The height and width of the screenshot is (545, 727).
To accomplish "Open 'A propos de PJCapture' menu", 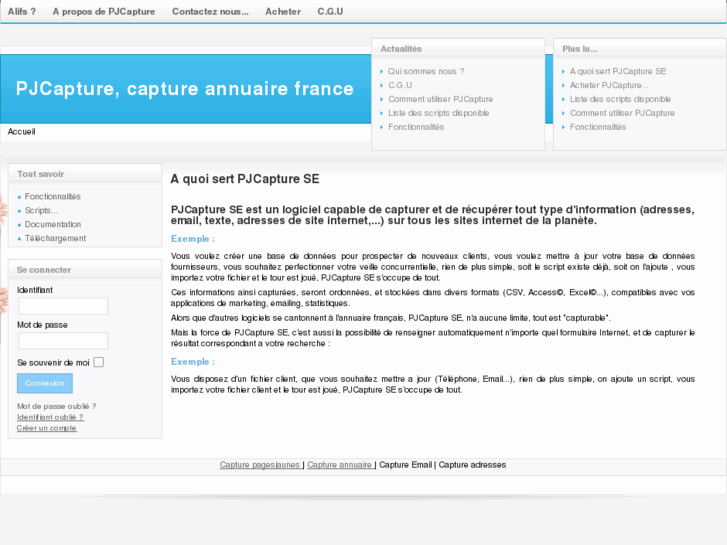I will point(104,12).
